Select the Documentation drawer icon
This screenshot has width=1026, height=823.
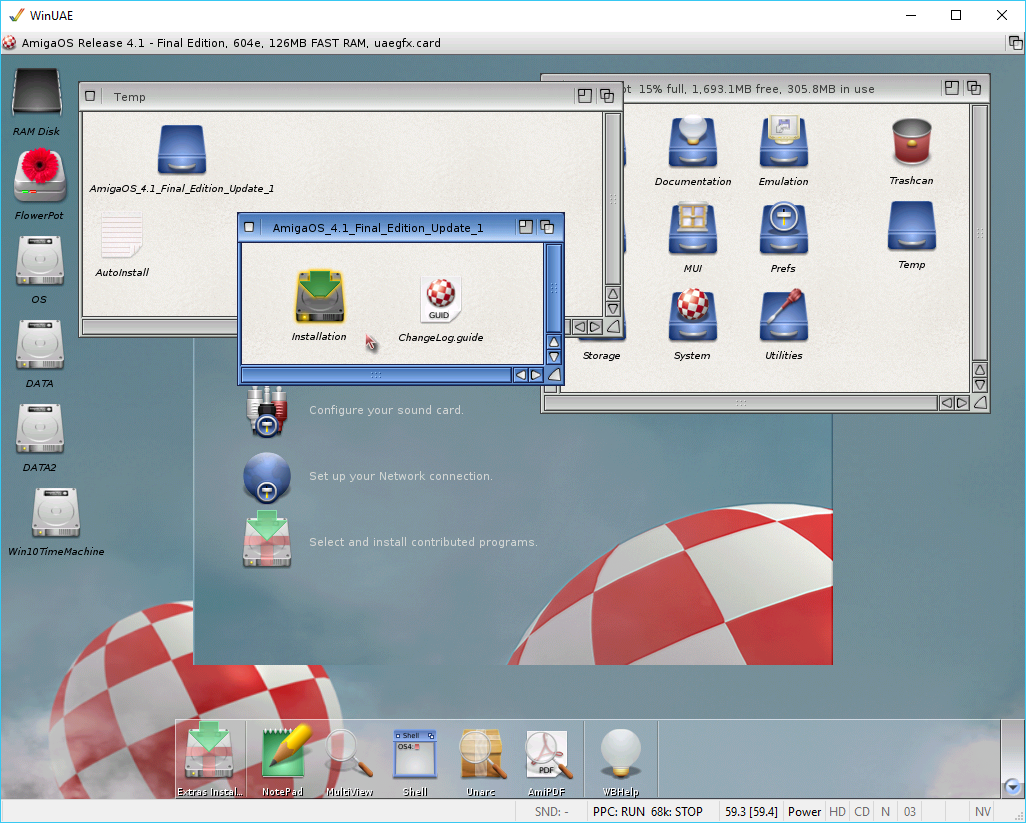pos(692,142)
